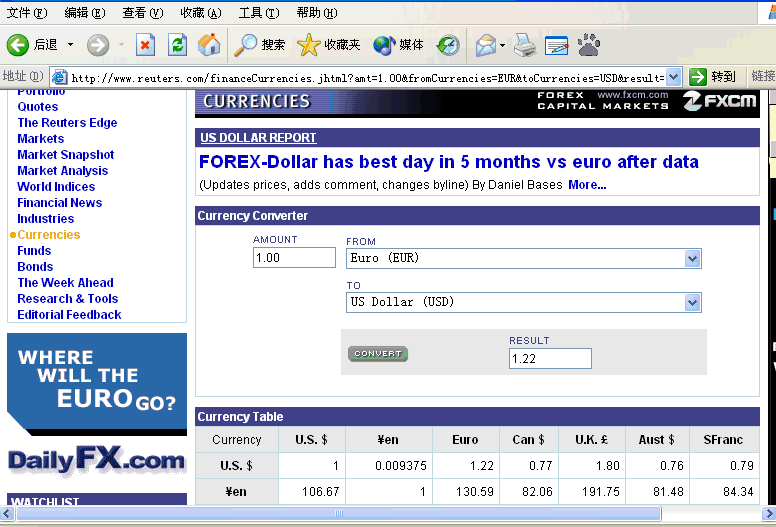This screenshot has width=776, height=527.
Task: Click the address bar URL field
Action: (x=367, y=78)
